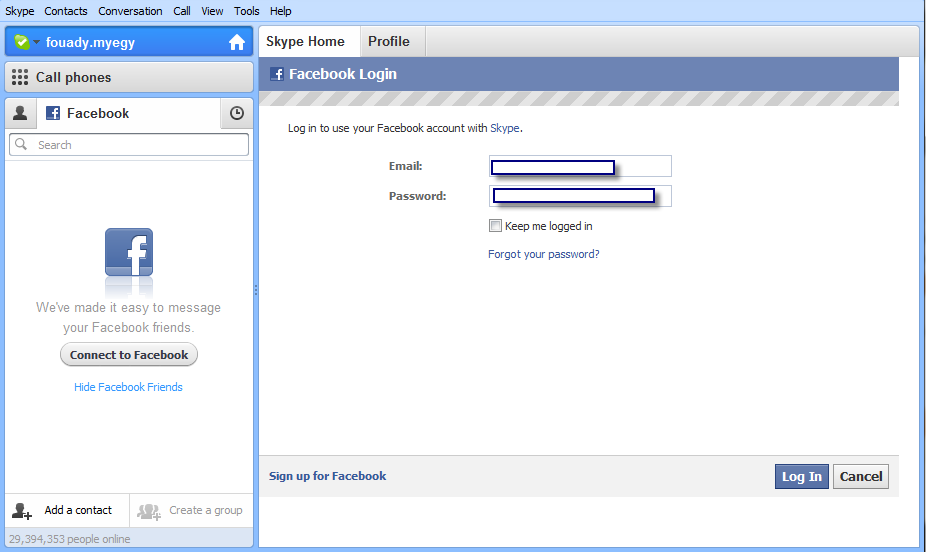Expand the status dropdown arrow beside fouady.myegy
The height and width of the screenshot is (552, 926).
click(37, 42)
